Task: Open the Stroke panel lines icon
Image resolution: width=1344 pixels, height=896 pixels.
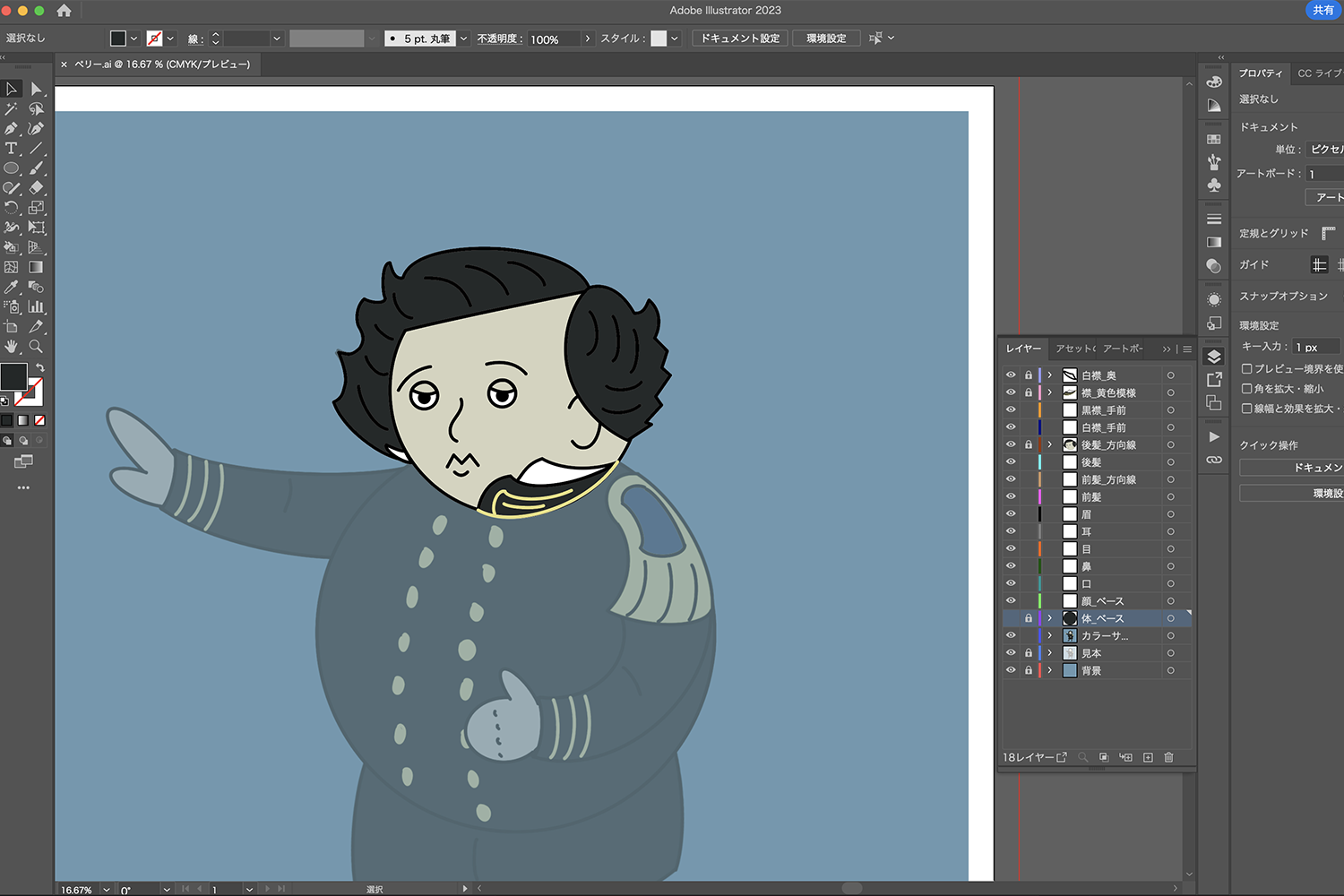Action: pos(1214,219)
